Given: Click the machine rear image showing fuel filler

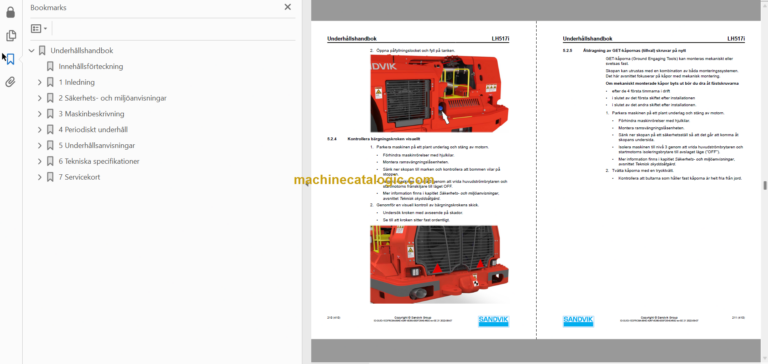Looking at the screenshot, I should point(439,93).
